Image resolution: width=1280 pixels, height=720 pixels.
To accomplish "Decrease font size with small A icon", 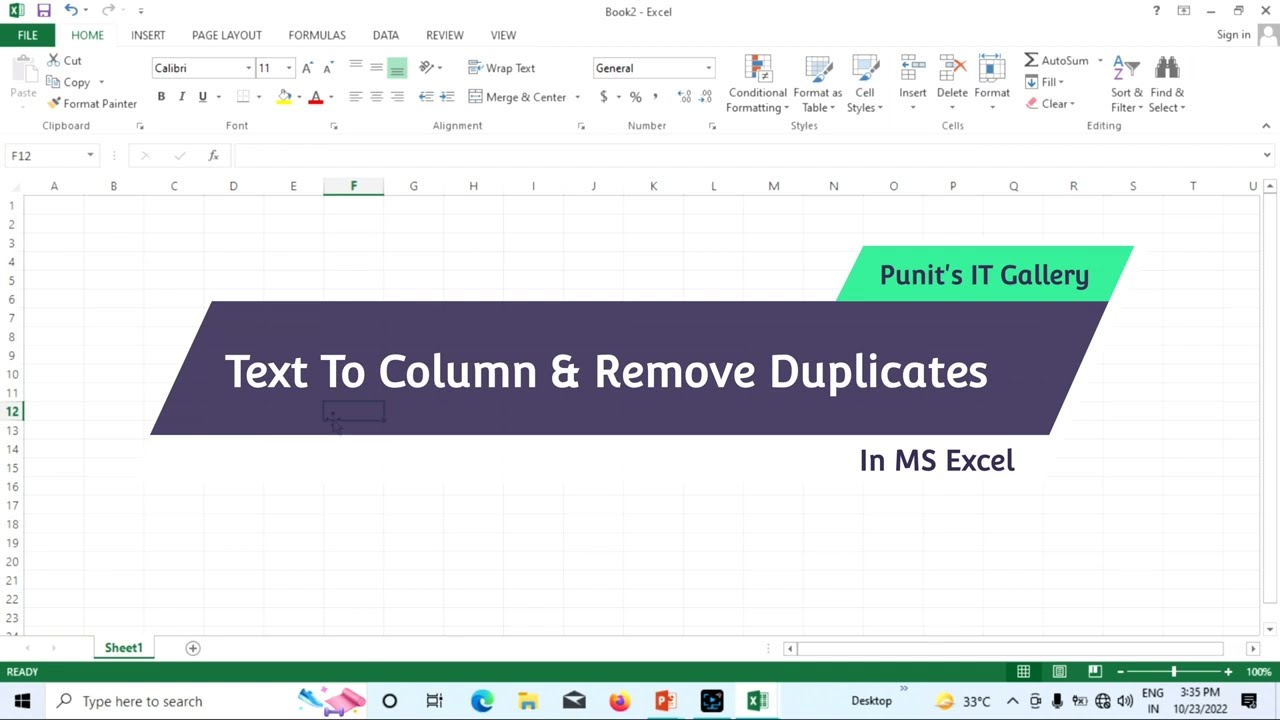I will point(328,68).
